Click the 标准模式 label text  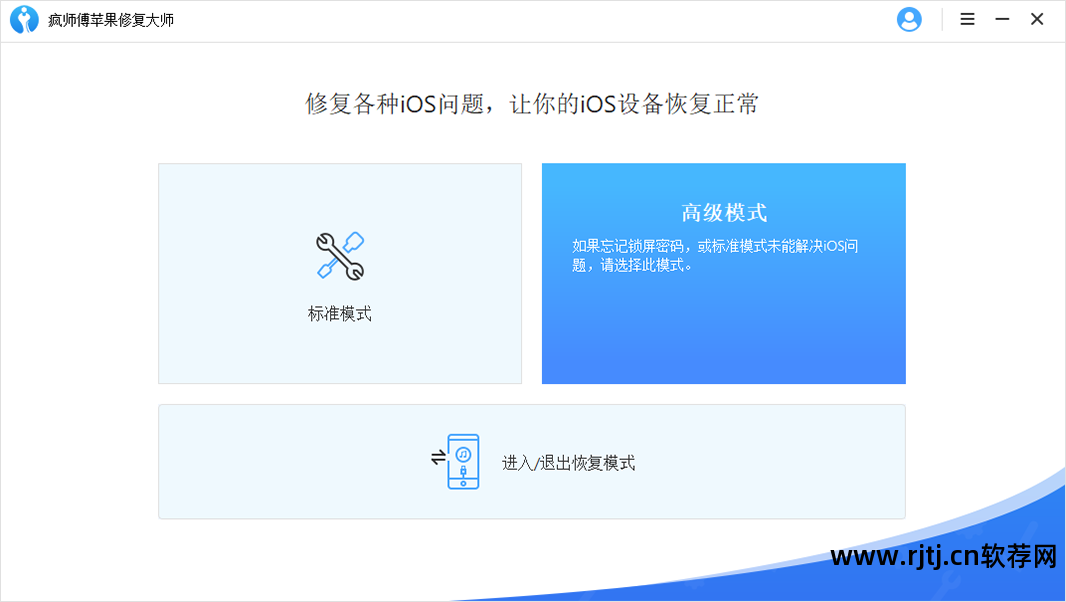[x=339, y=314]
